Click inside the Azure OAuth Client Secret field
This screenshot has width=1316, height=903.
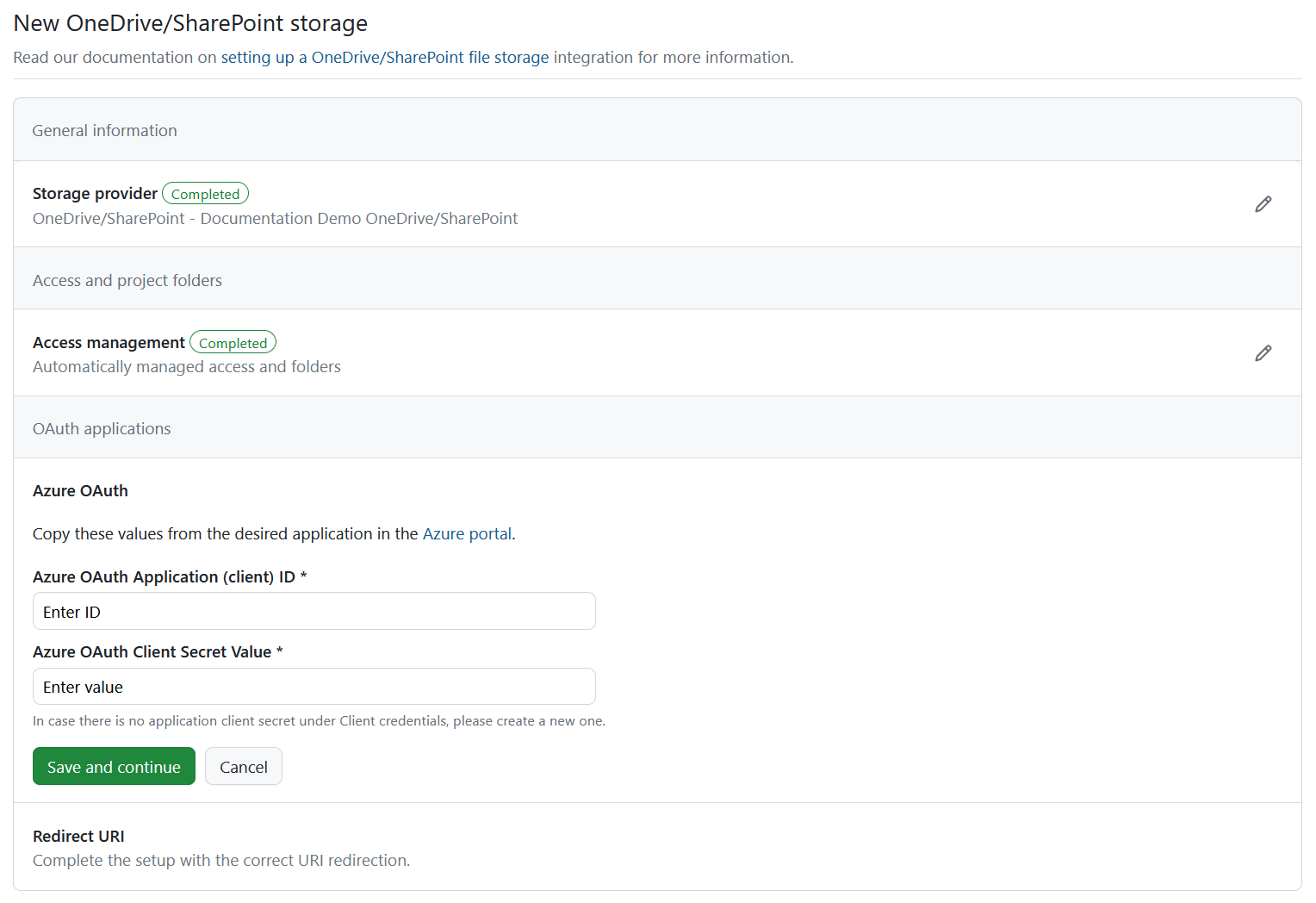313,686
